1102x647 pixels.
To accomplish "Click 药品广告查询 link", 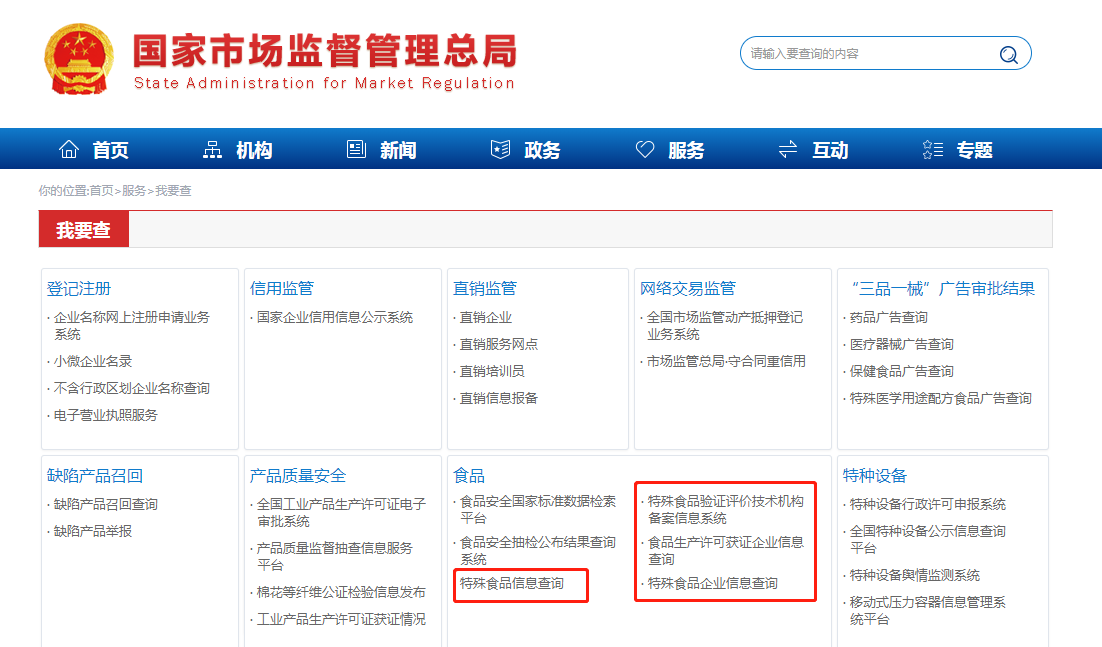I will [888, 317].
